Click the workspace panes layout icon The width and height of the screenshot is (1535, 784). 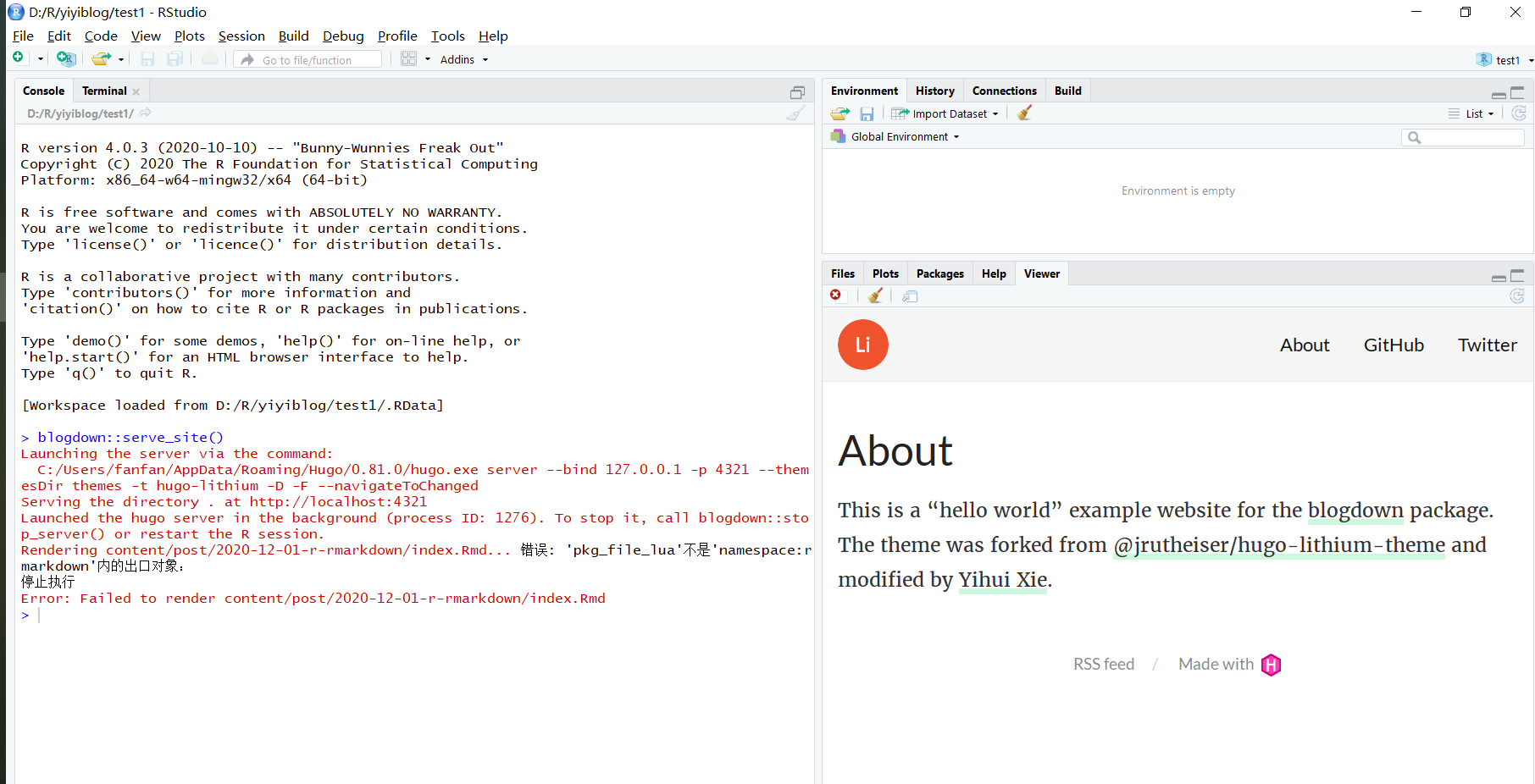(x=409, y=58)
